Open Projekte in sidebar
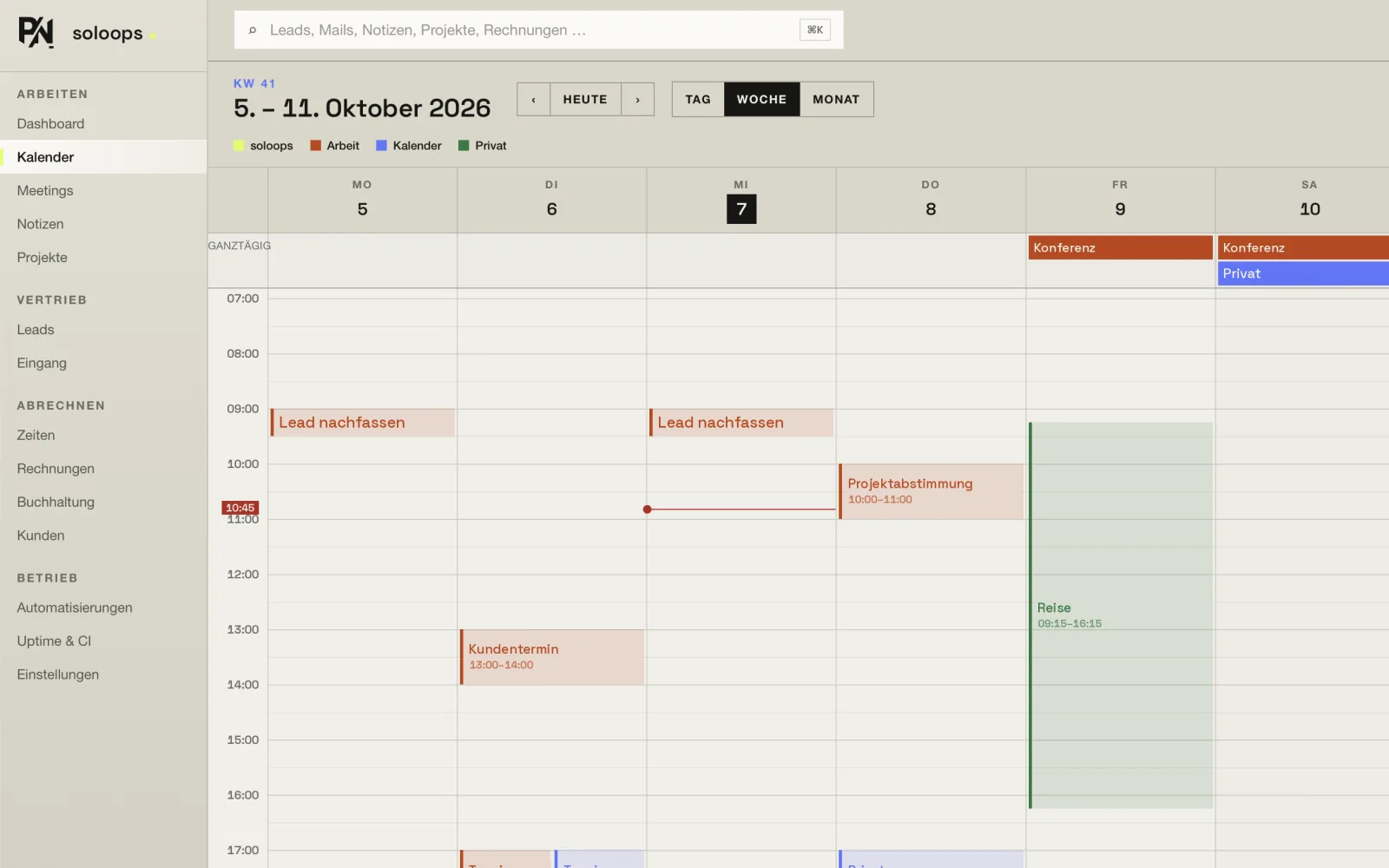 click(x=103, y=258)
